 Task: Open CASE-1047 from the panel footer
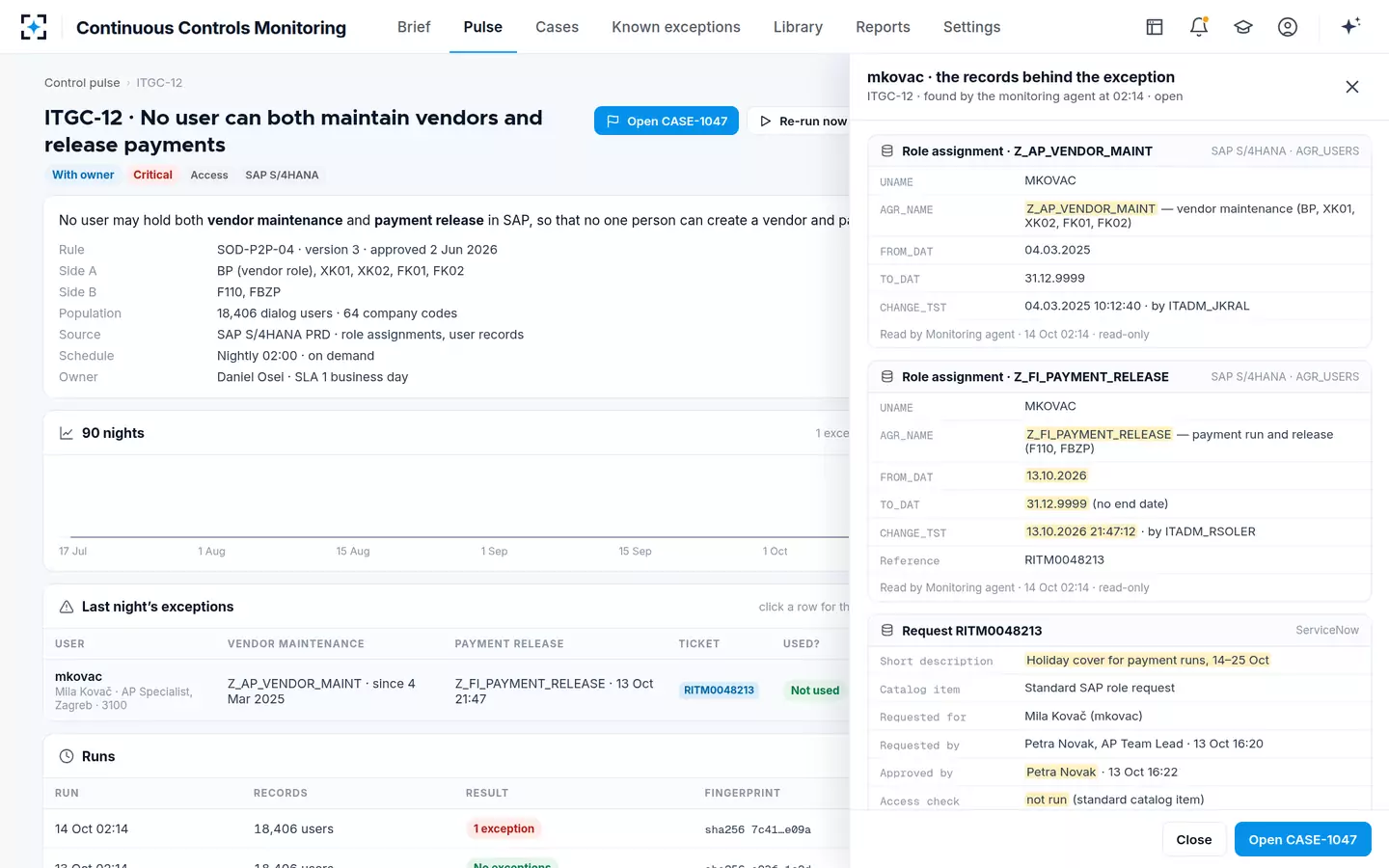tap(1303, 840)
